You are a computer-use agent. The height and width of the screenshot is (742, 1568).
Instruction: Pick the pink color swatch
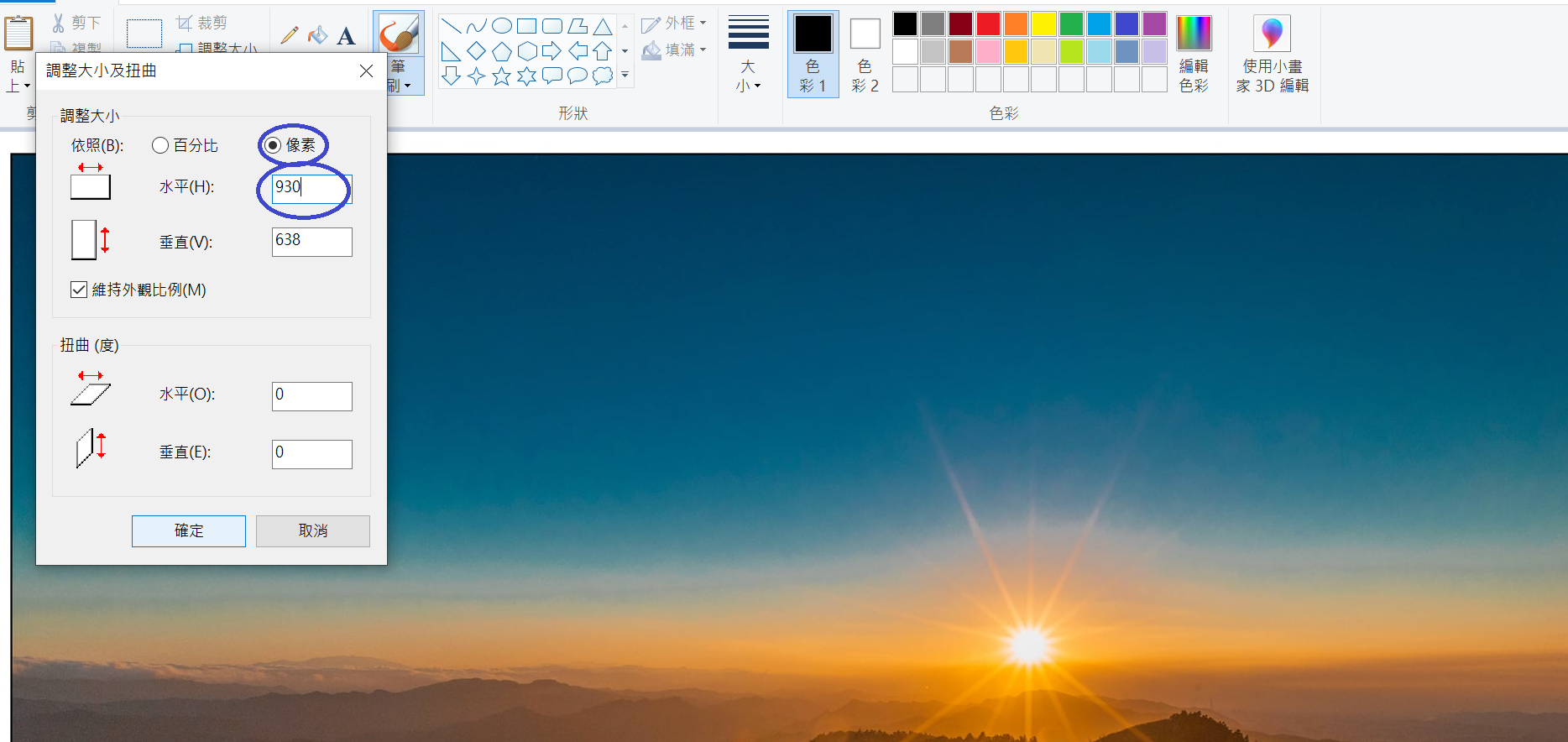(x=988, y=52)
